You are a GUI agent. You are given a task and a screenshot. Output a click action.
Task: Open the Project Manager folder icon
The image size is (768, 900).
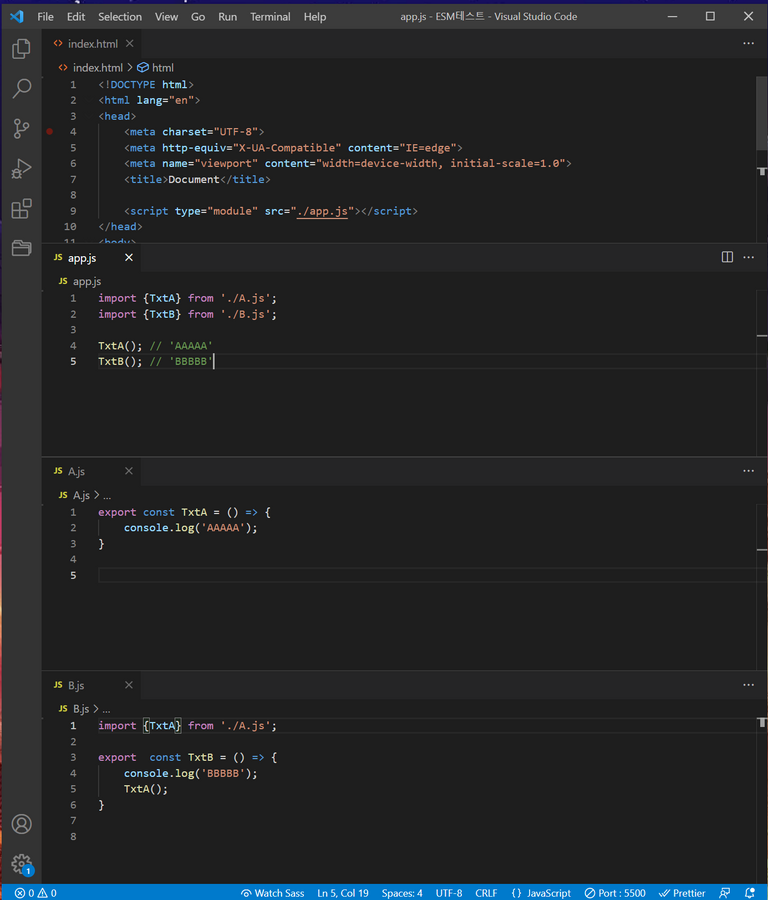[21, 248]
